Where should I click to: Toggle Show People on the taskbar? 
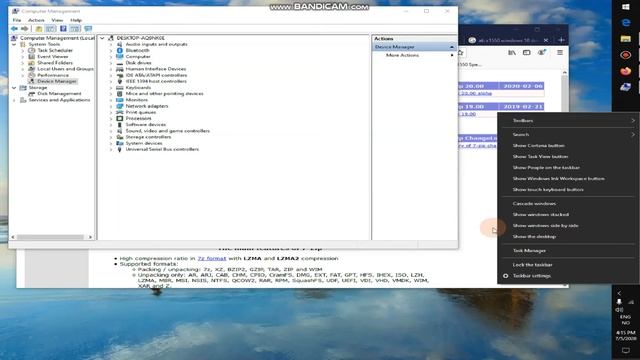click(x=568, y=167)
